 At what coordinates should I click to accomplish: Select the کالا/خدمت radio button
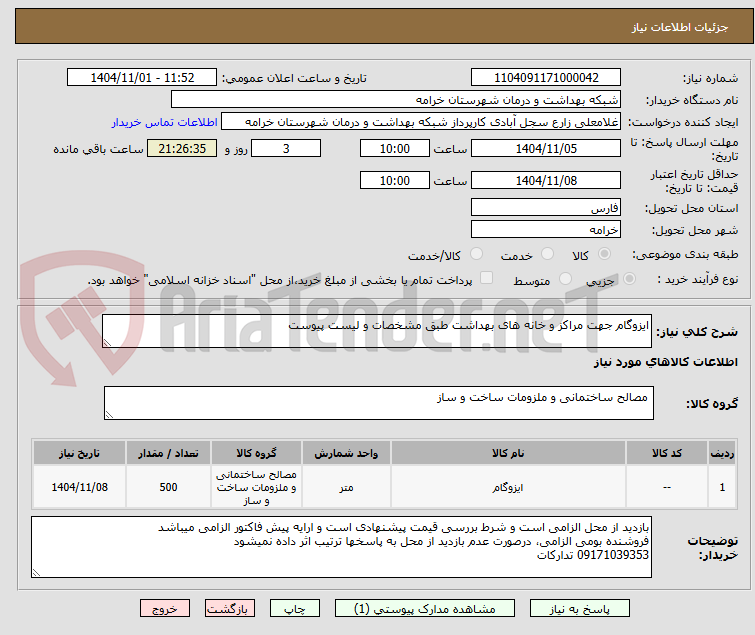tap(476, 254)
